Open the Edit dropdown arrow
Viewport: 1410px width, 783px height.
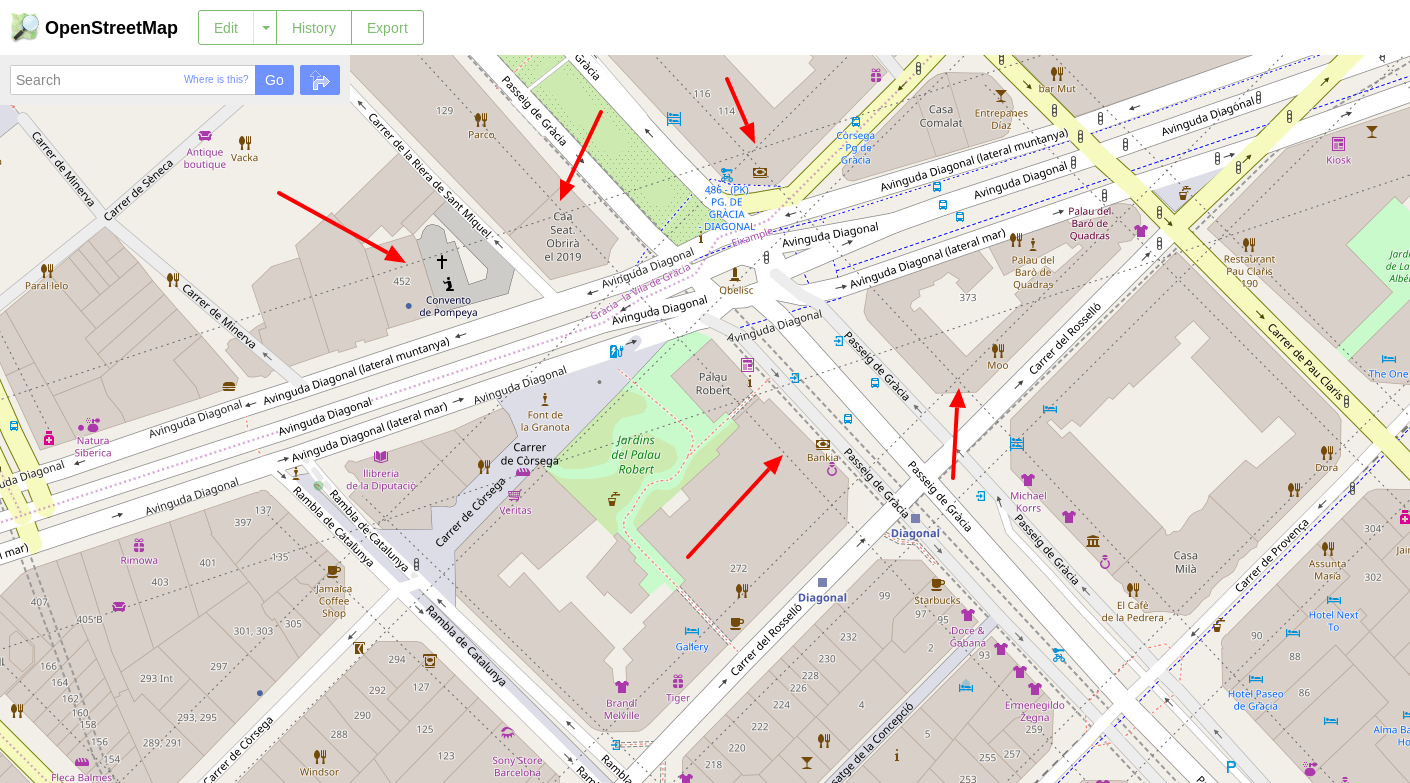coord(266,28)
